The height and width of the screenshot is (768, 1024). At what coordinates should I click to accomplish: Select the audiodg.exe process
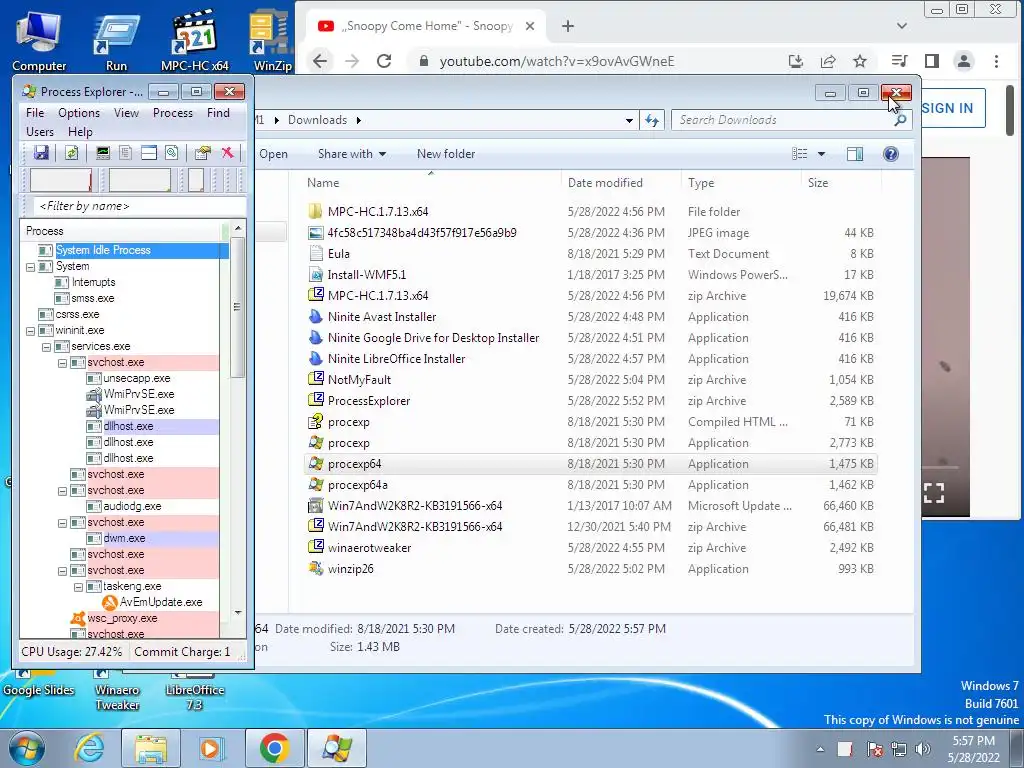(132, 506)
